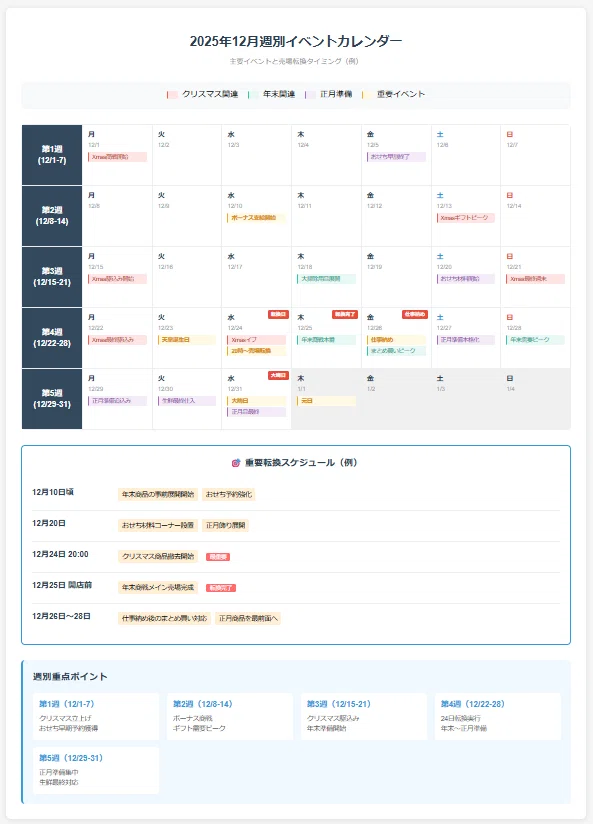
Task: Click the ボーナス支給開始 event on 12/10
Action: click(x=257, y=218)
